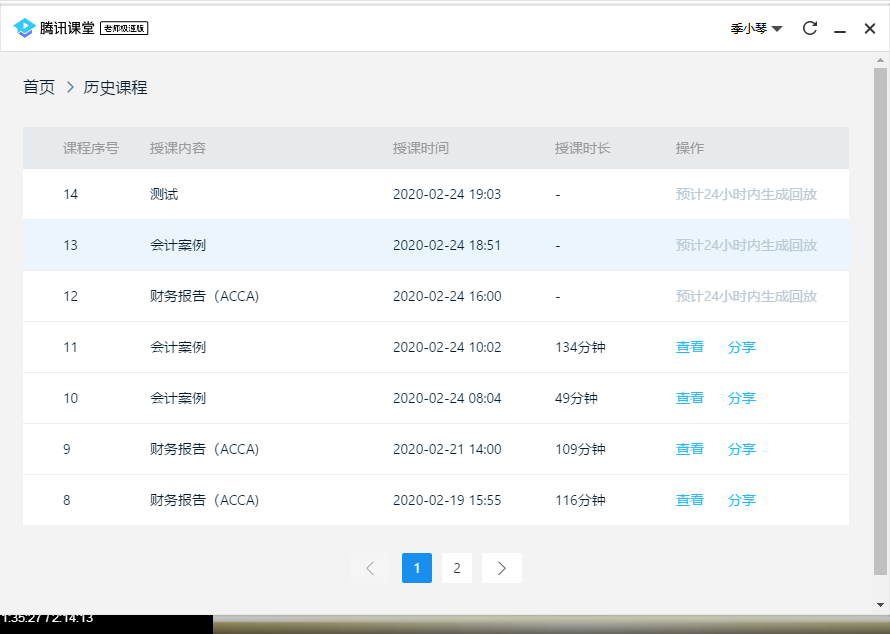Select page 1 in the pagination
Screen dimensions: 890x634
click(x=416, y=568)
